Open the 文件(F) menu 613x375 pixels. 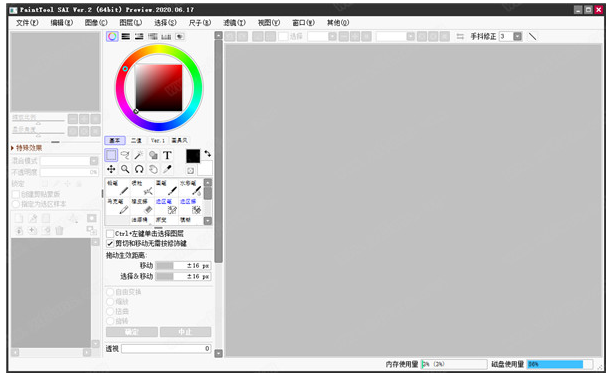[27, 23]
